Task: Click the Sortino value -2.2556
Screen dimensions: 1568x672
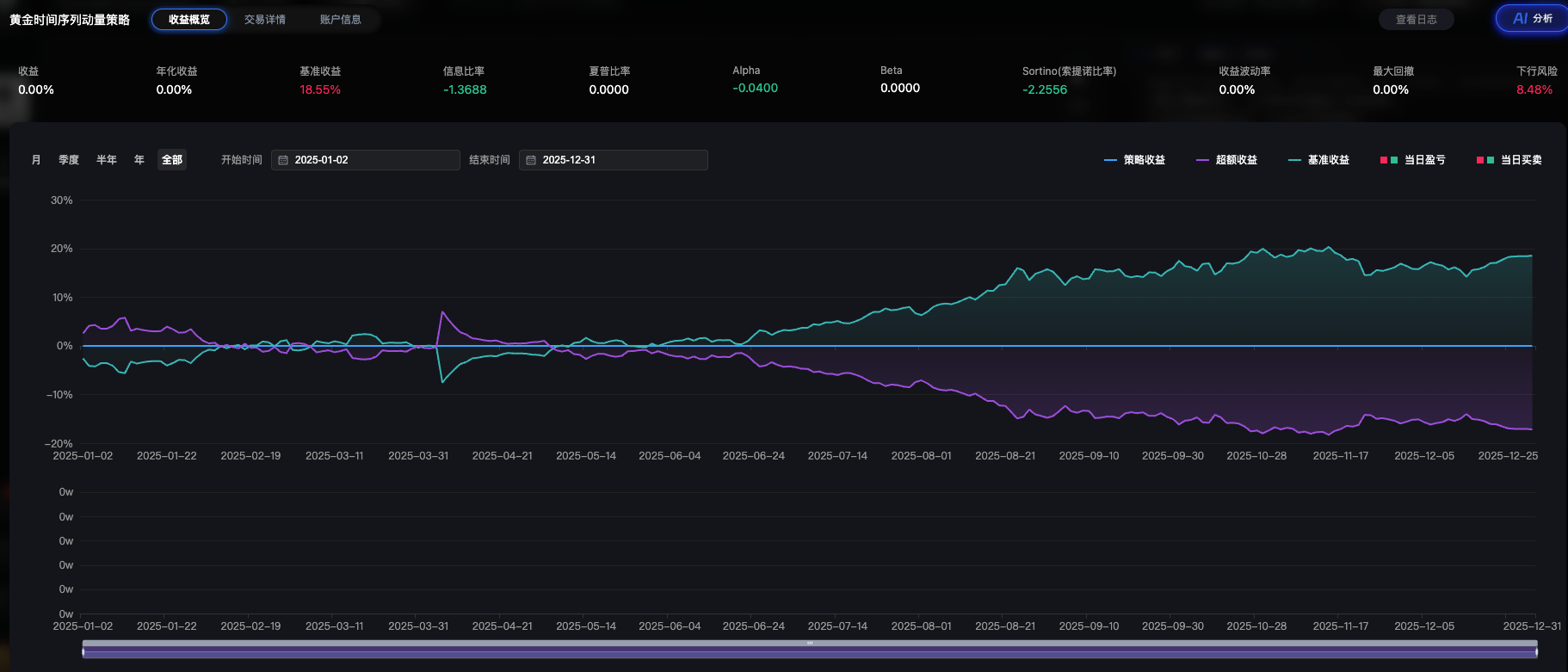Action: [x=1045, y=89]
